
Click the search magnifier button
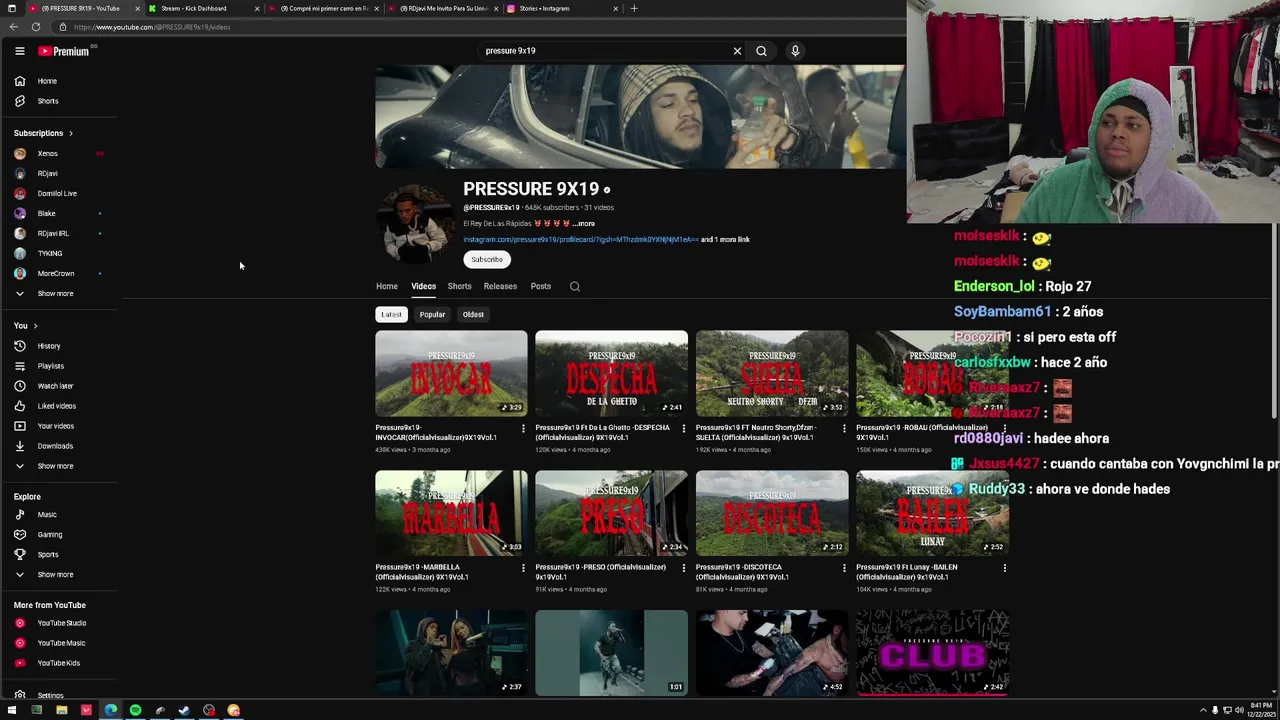761,51
